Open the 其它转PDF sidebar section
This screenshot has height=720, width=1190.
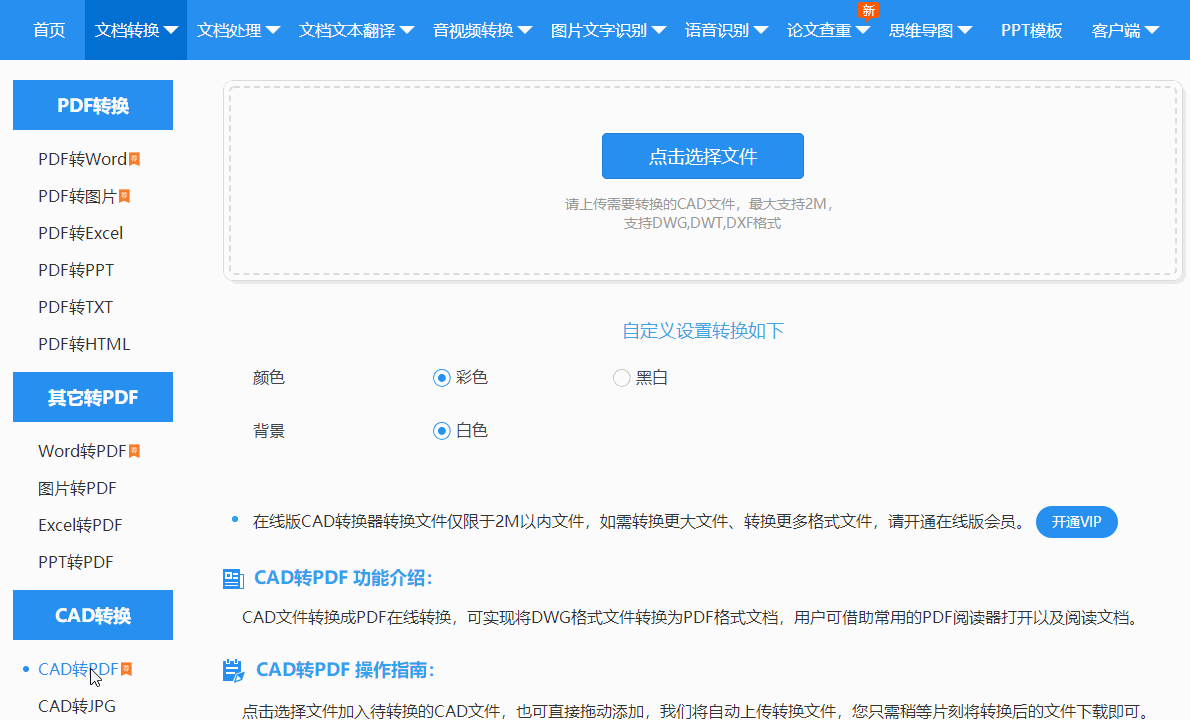(x=93, y=397)
